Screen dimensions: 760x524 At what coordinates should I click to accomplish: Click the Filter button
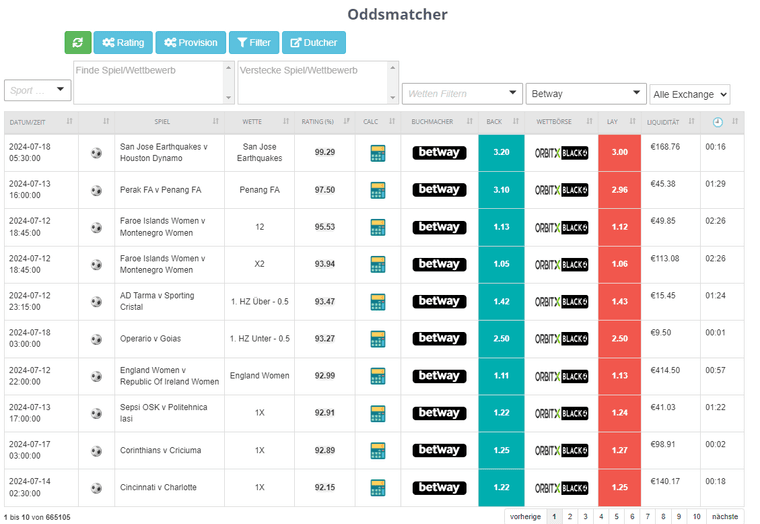[x=254, y=43]
